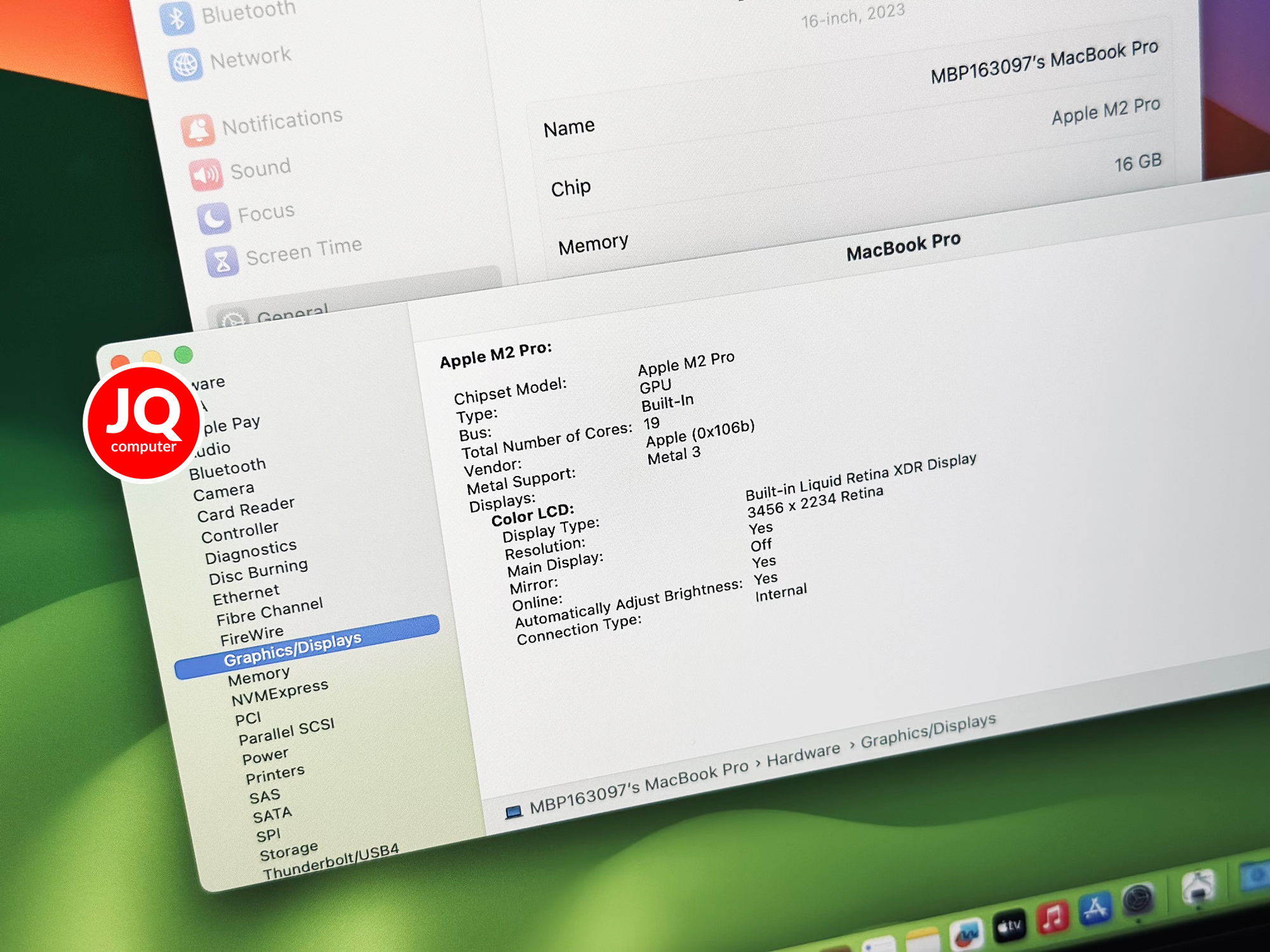Select Focus in System Settings sidebar
This screenshot has width=1270, height=952.
[x=267, y=213]
